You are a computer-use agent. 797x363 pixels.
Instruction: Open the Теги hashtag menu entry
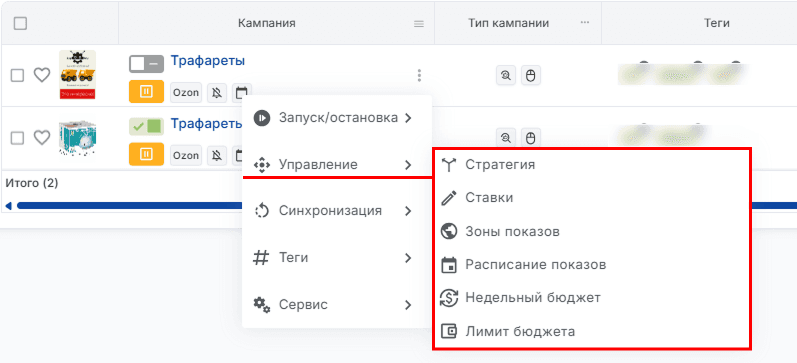click(x=337, y=258)
